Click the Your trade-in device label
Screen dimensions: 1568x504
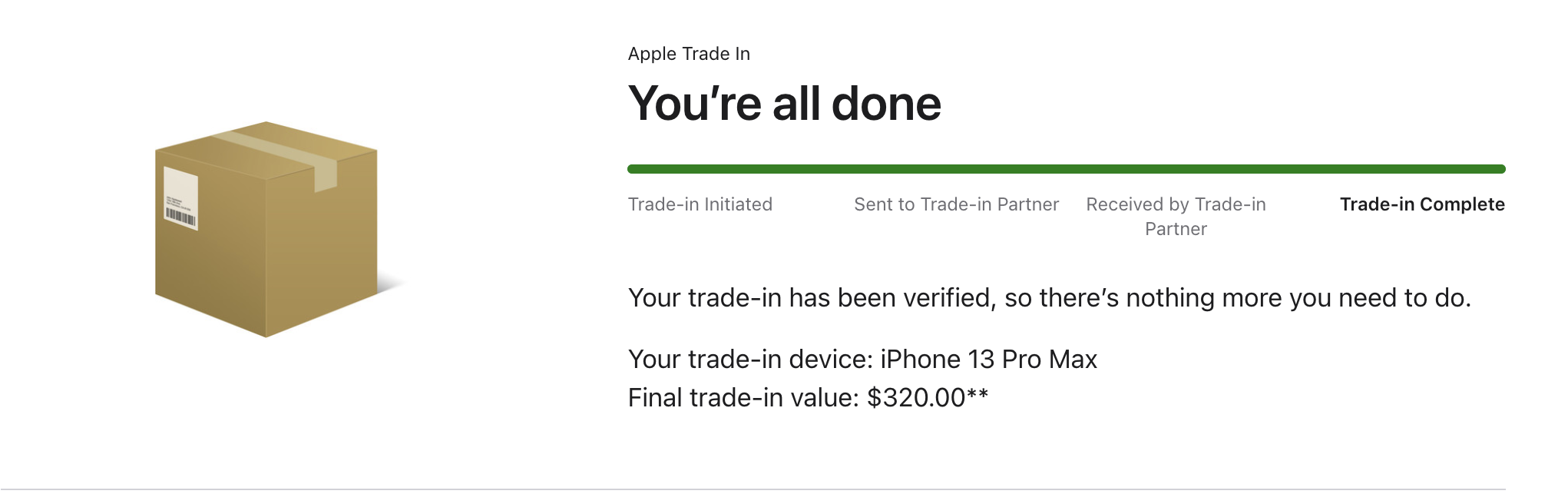(750, 360)
